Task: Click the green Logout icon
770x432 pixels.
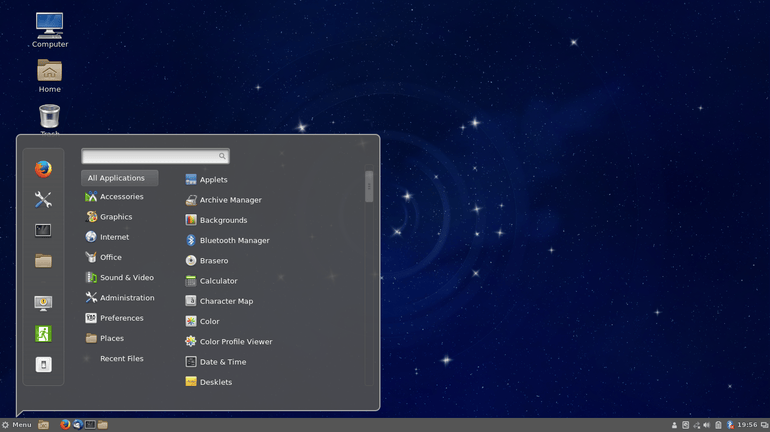Action: tap(43, 334)
